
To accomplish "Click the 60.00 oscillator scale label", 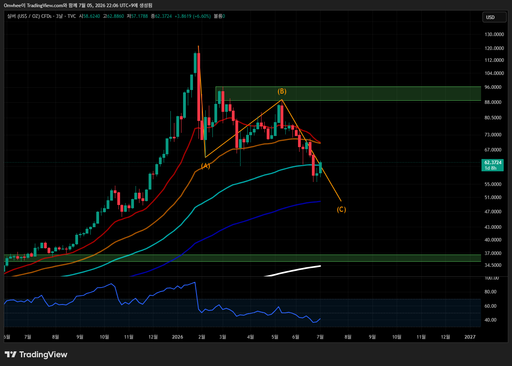I will (x=490, y=306).
